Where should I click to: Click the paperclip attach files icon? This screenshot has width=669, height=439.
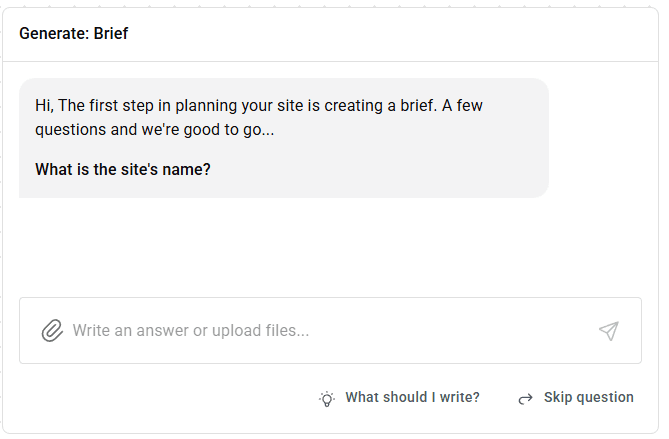pos(52,331)
